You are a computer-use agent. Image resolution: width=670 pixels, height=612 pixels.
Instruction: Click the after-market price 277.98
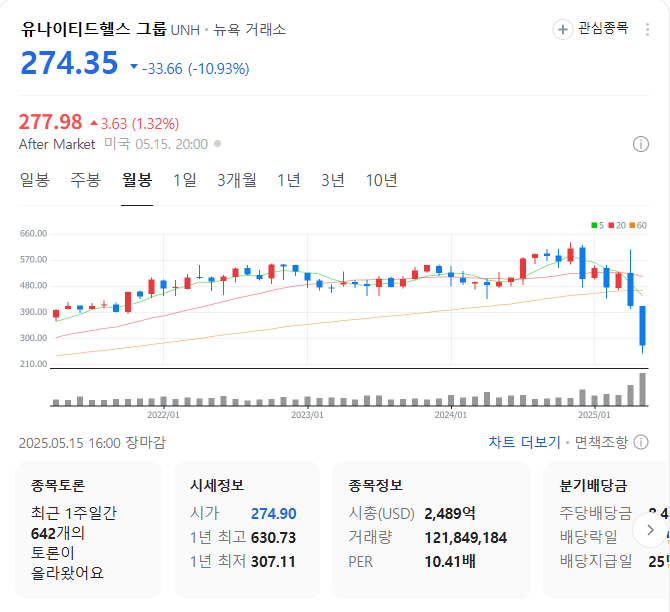point(50,122)
